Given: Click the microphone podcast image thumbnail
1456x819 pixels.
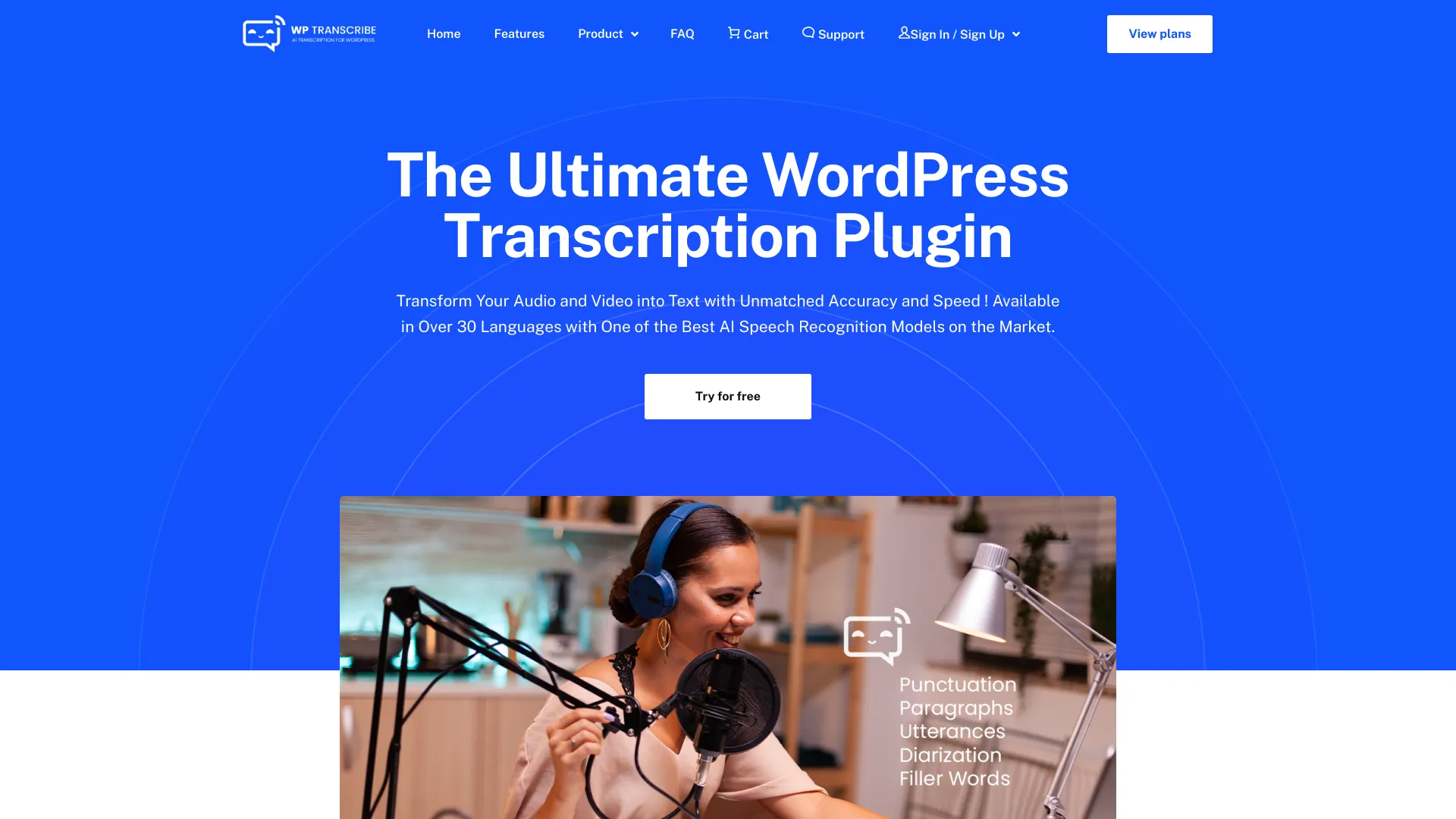Looking at the screenshot, I should point(728,657).
